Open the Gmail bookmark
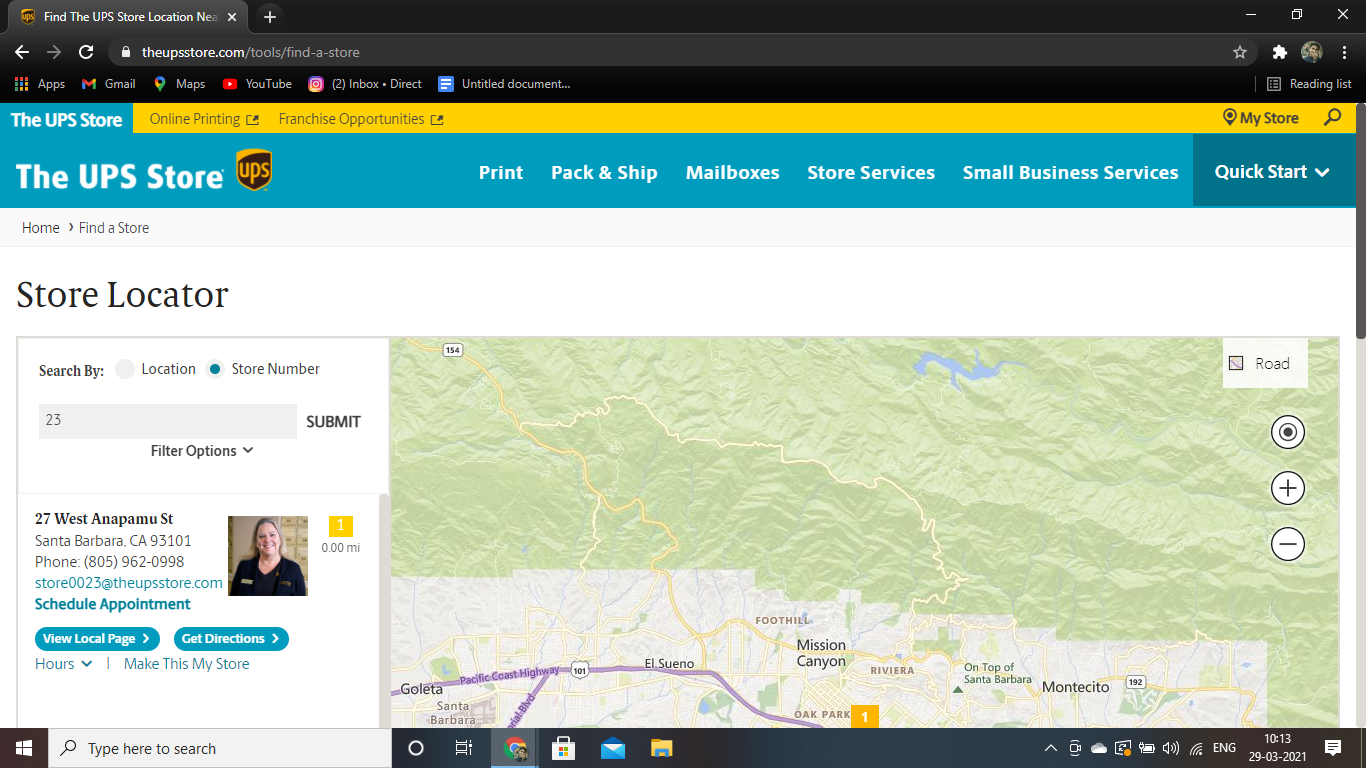 108,84
